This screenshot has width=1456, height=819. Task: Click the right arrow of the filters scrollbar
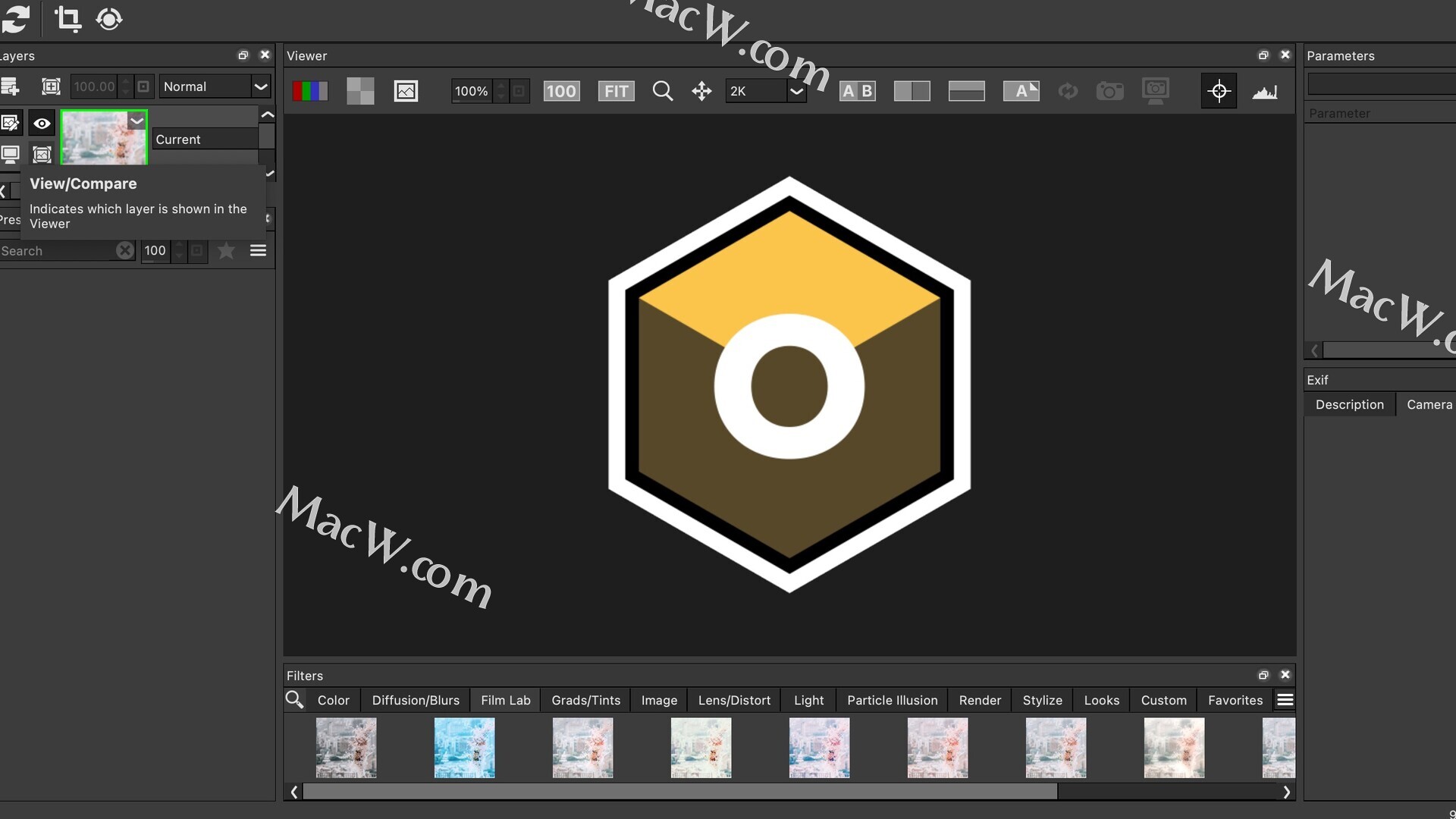click(x=1287, y=792)
